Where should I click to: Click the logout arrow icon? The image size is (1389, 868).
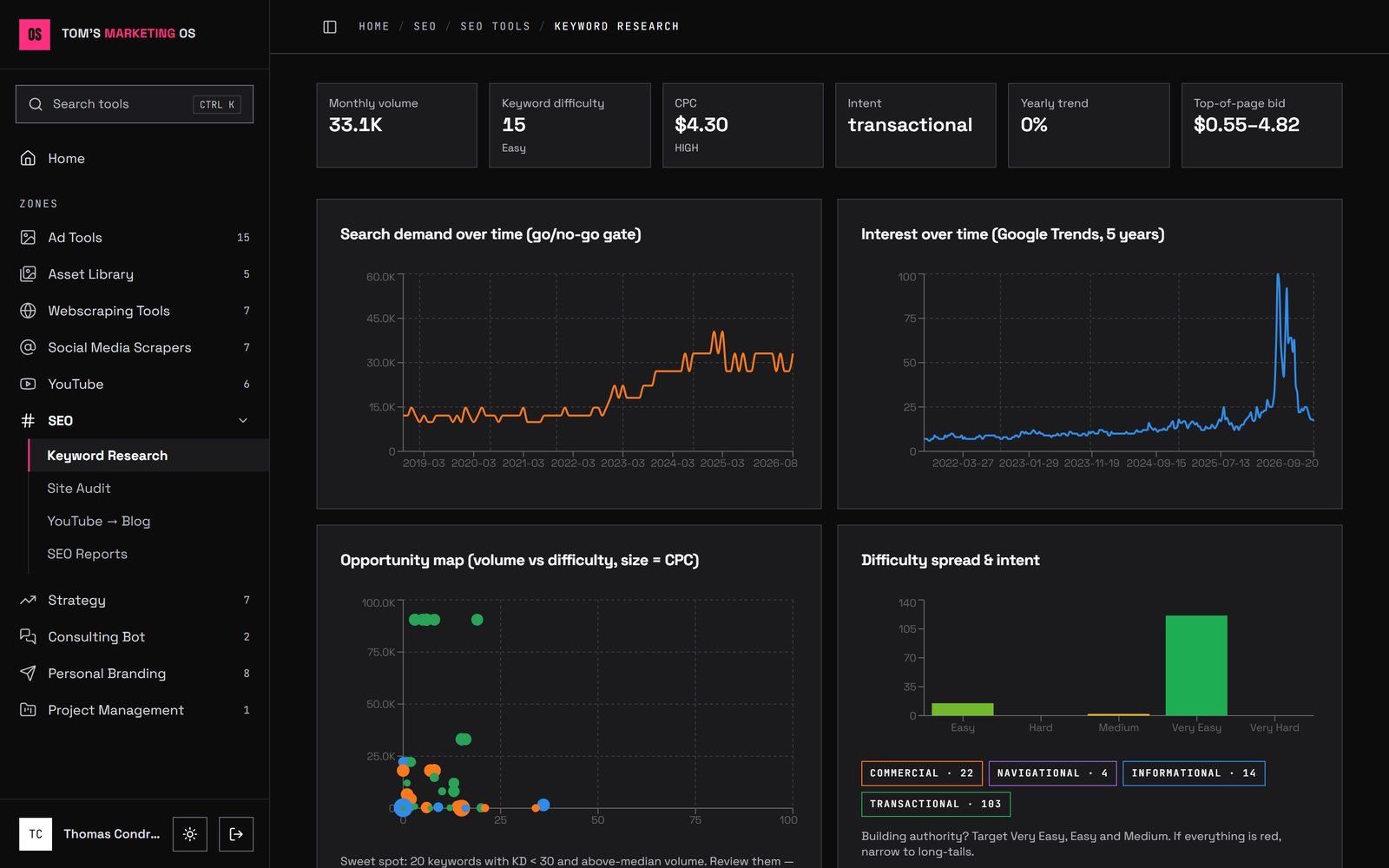[x=236, y=834]
